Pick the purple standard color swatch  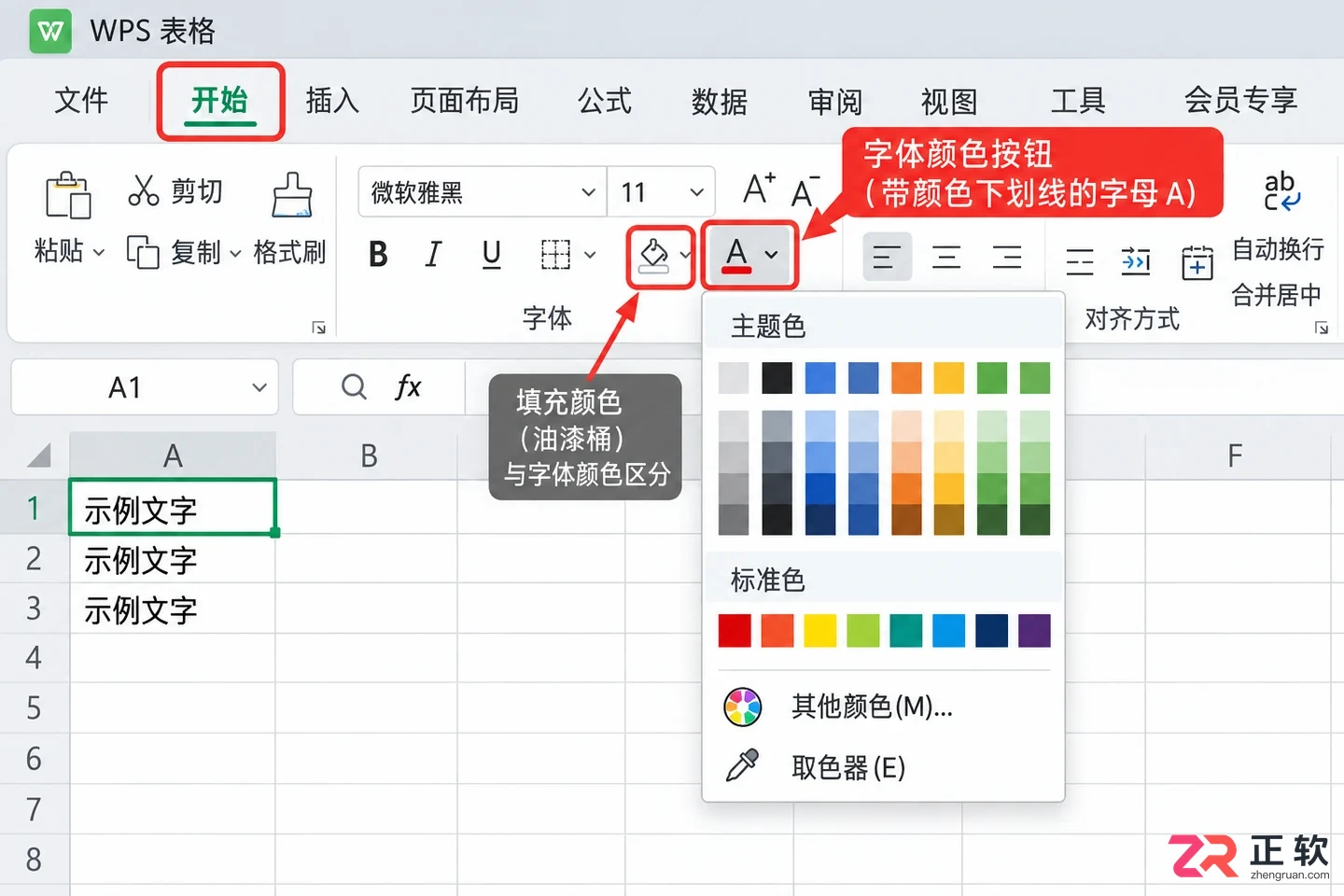click(1034, 631)
